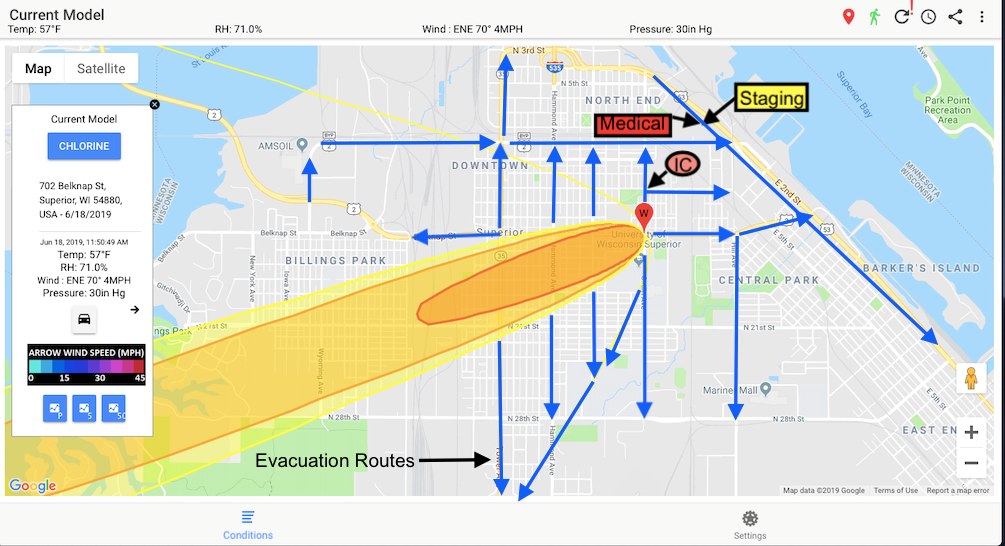Open the Settings tab
Viewport: 1005px width, 546px height.
click(750, 525)
